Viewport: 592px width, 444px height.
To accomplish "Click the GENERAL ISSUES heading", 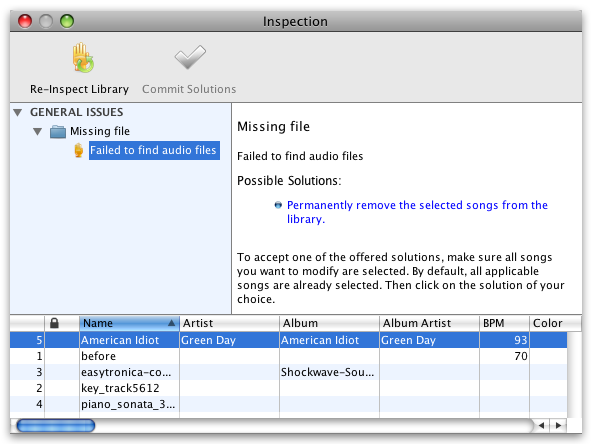I will click(x=77, y=112).
